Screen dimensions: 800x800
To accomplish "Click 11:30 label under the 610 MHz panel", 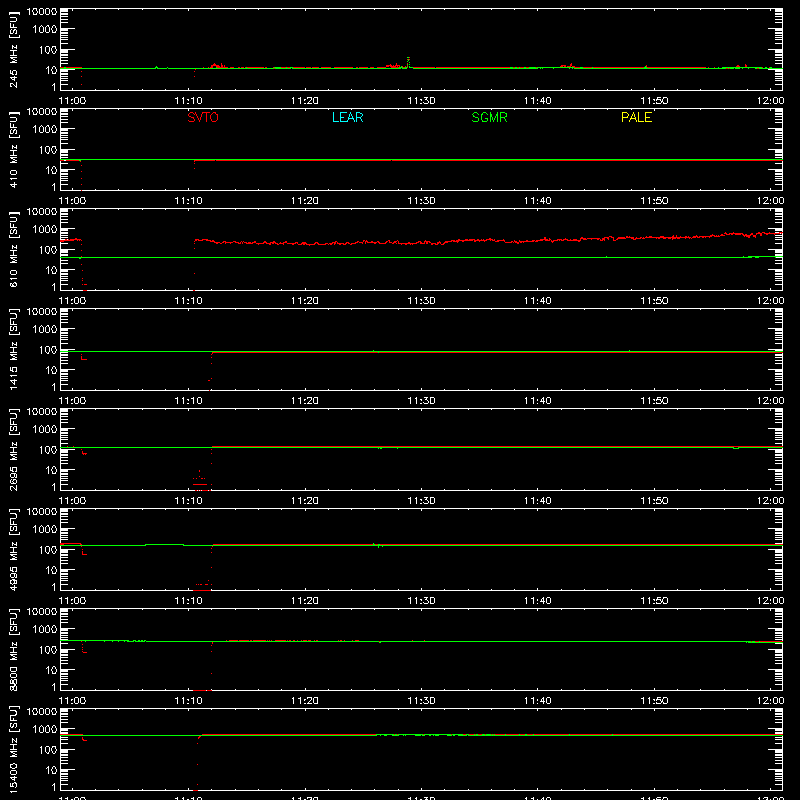I will (x=421, y=301).
